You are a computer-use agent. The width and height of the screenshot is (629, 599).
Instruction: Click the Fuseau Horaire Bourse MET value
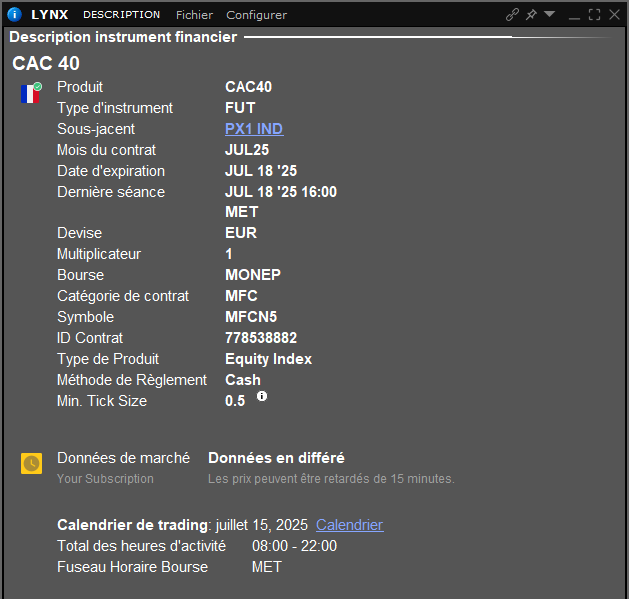pyautogui.click(x=266, y=567)
